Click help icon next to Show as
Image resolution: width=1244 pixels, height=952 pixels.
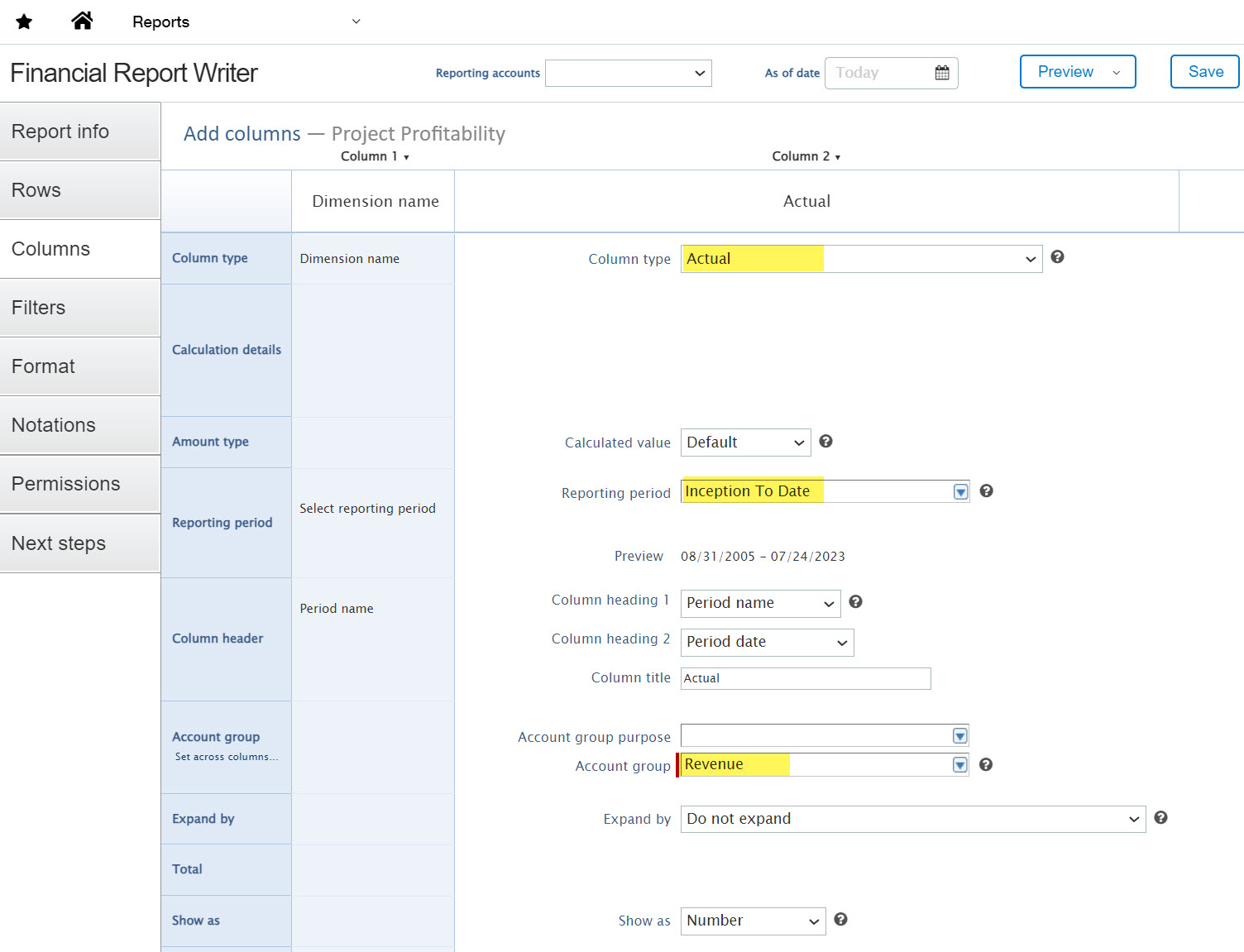point(840,920)
